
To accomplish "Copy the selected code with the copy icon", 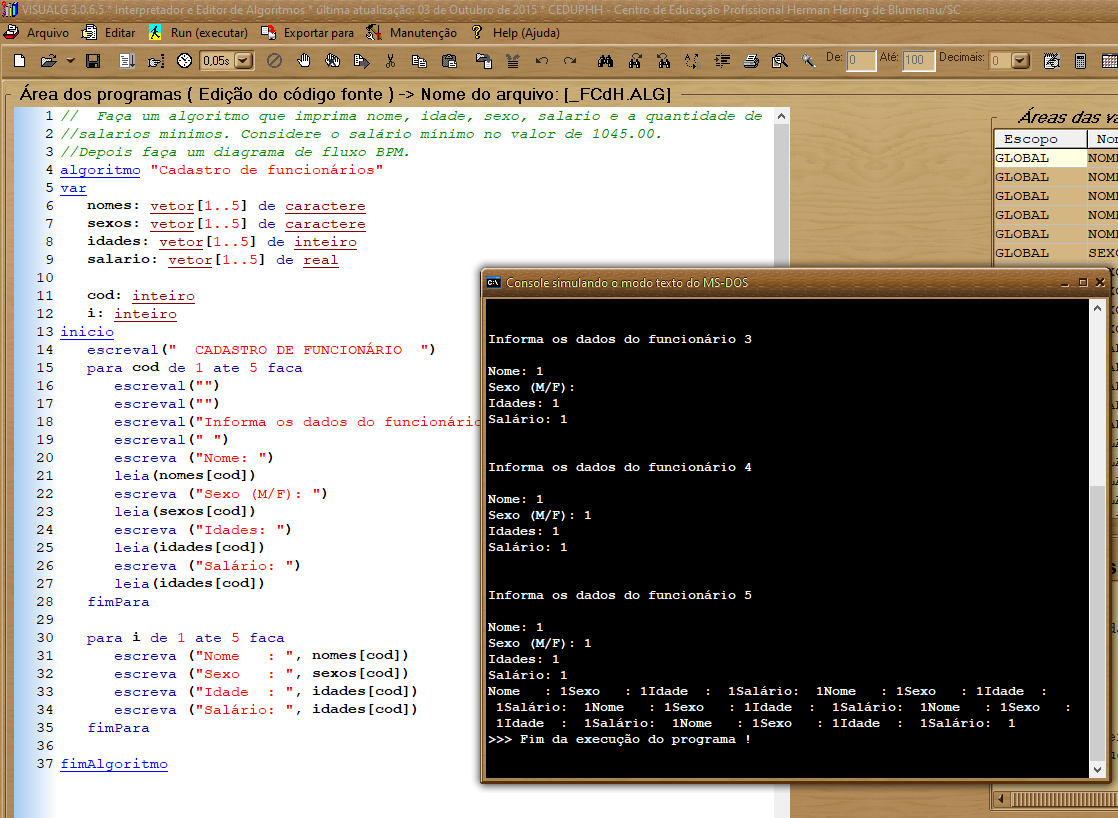I will [x=419, y=61].
